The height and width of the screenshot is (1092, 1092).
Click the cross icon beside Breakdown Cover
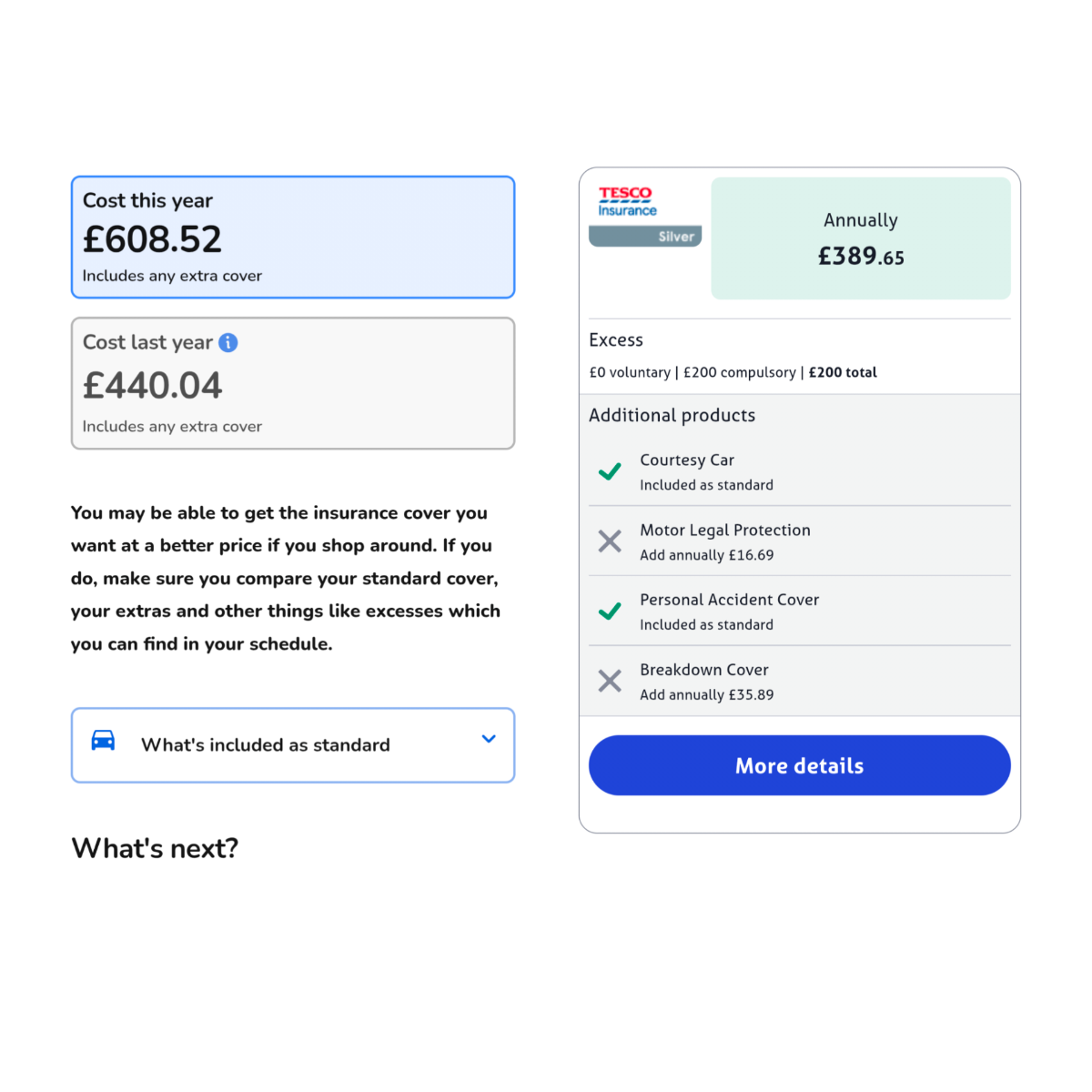(610, 681)
